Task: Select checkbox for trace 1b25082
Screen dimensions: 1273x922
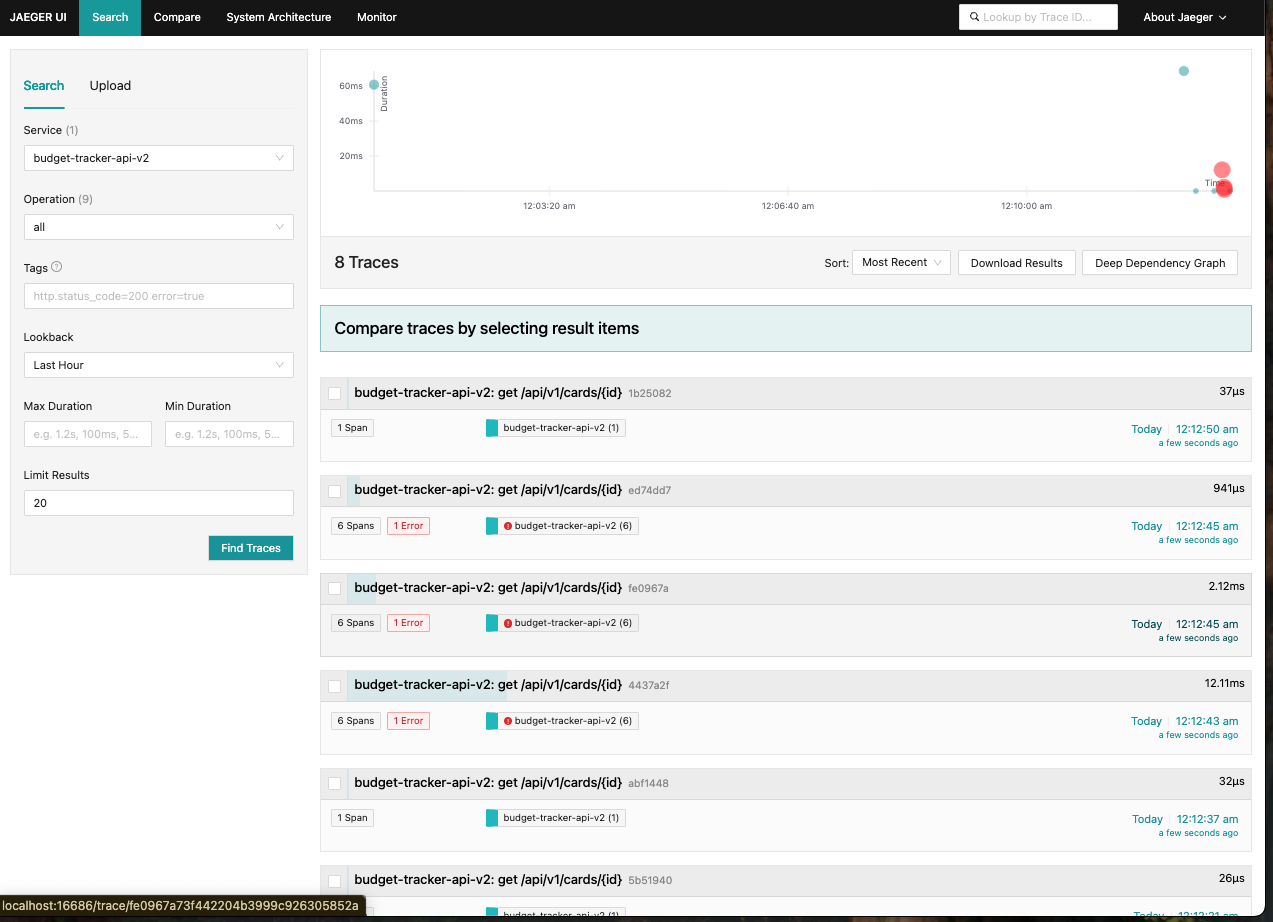Action: (335, 394)
